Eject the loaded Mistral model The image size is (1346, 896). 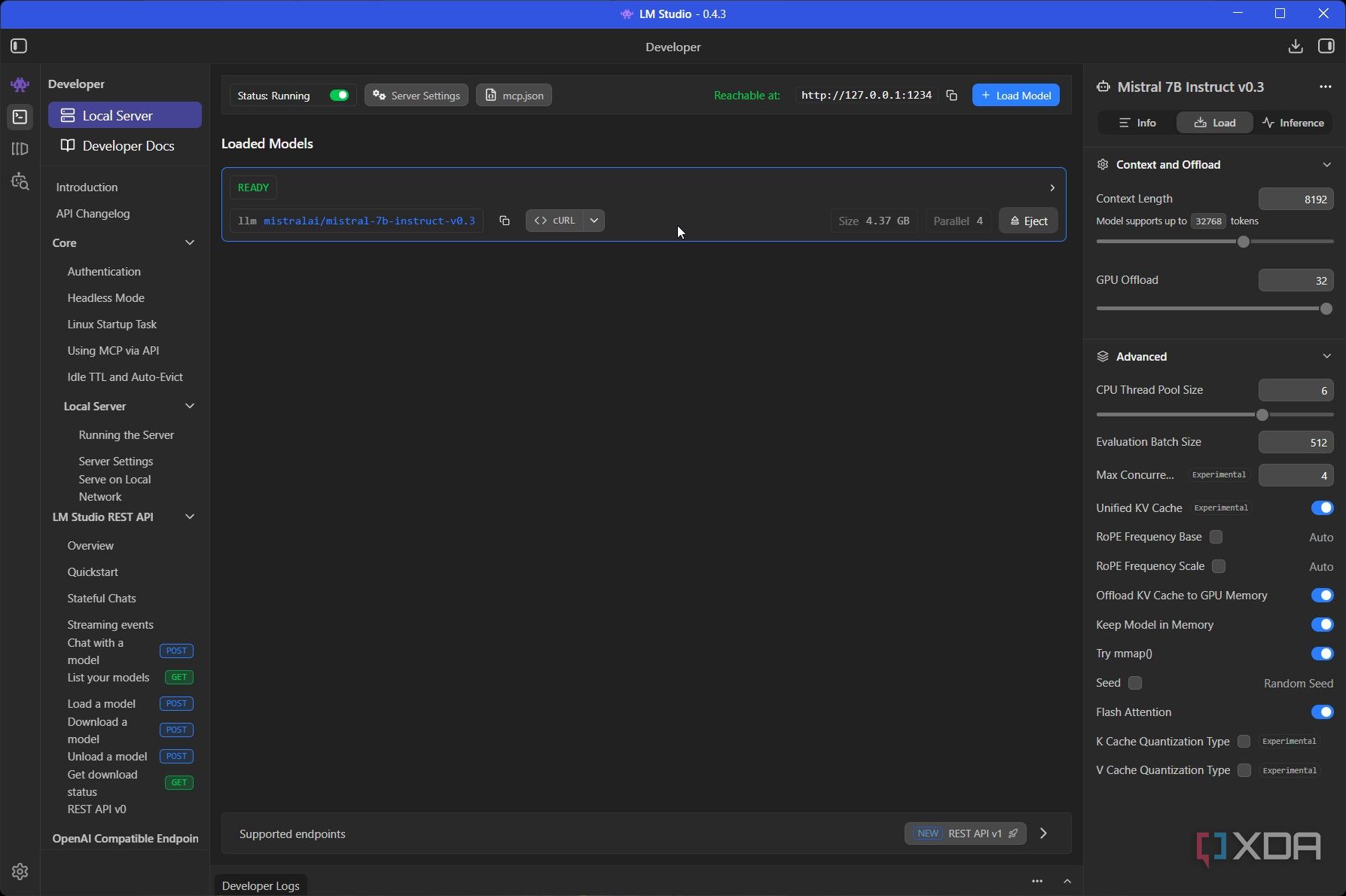pos(1028,221)
